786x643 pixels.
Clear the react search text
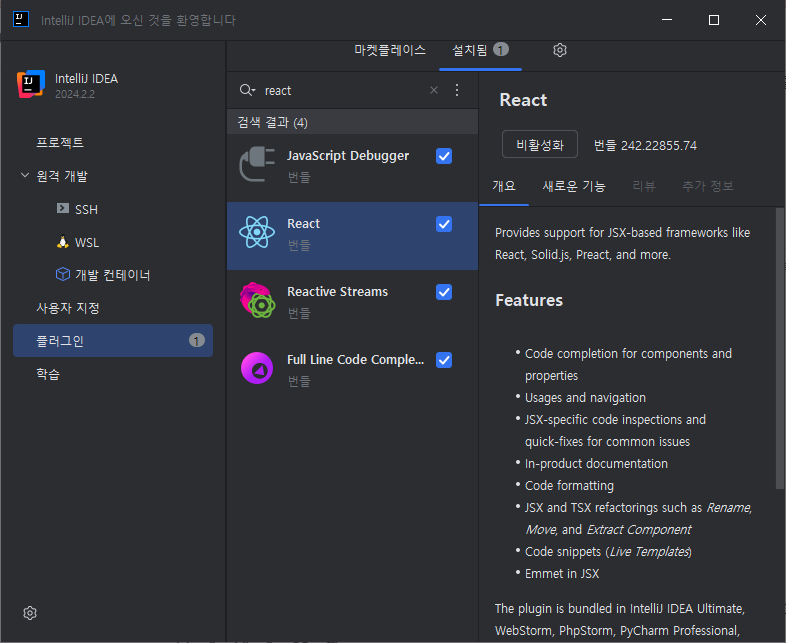(434, 90)
